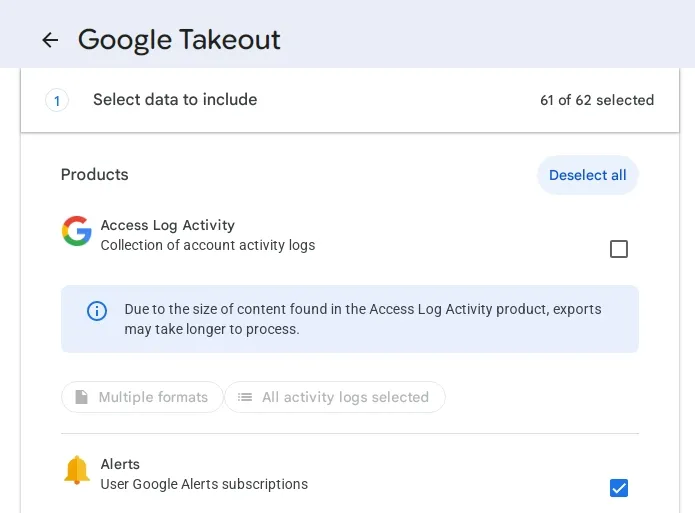Click the yellow bell icon for Alerts

(77, 470)
